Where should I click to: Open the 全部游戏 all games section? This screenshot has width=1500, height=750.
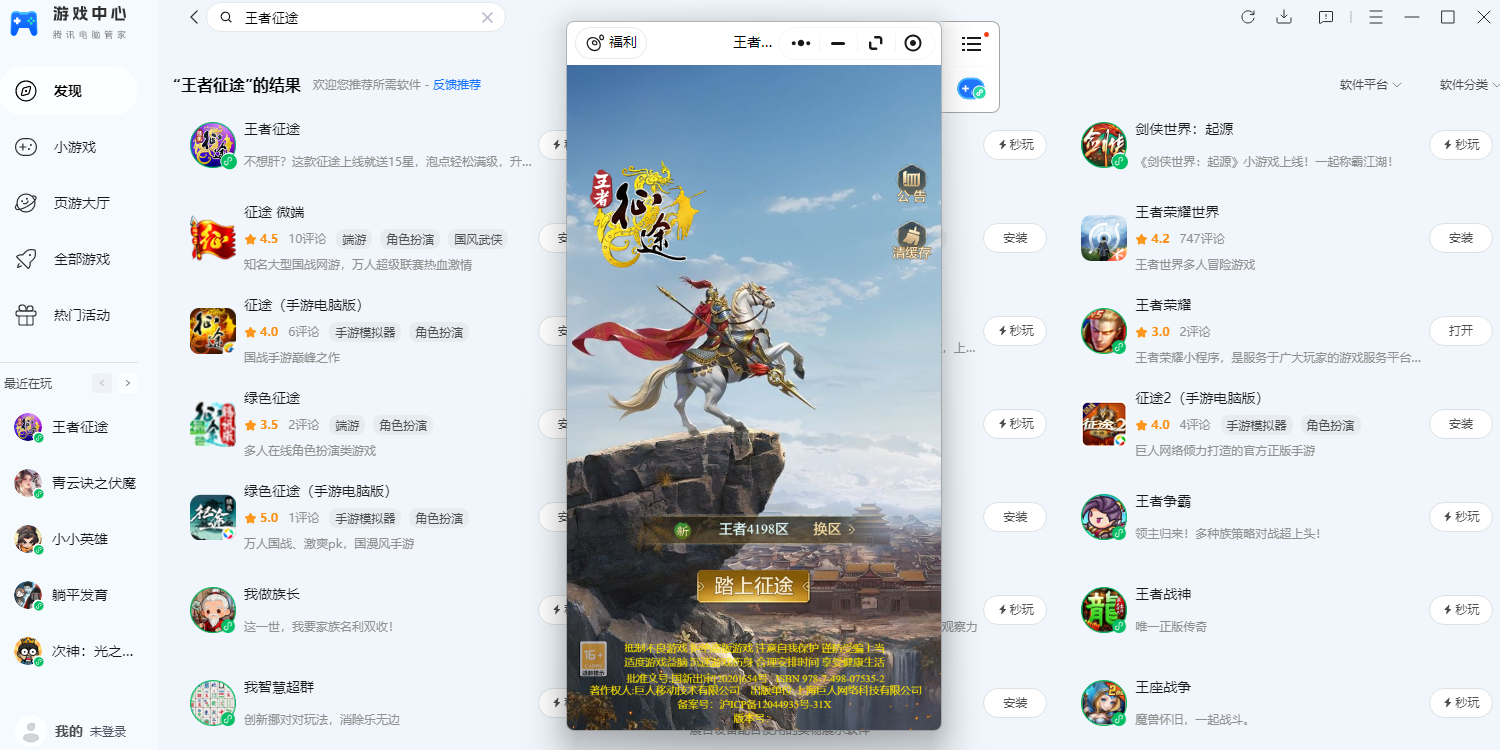pyautogui.click(x=68, y=259)
